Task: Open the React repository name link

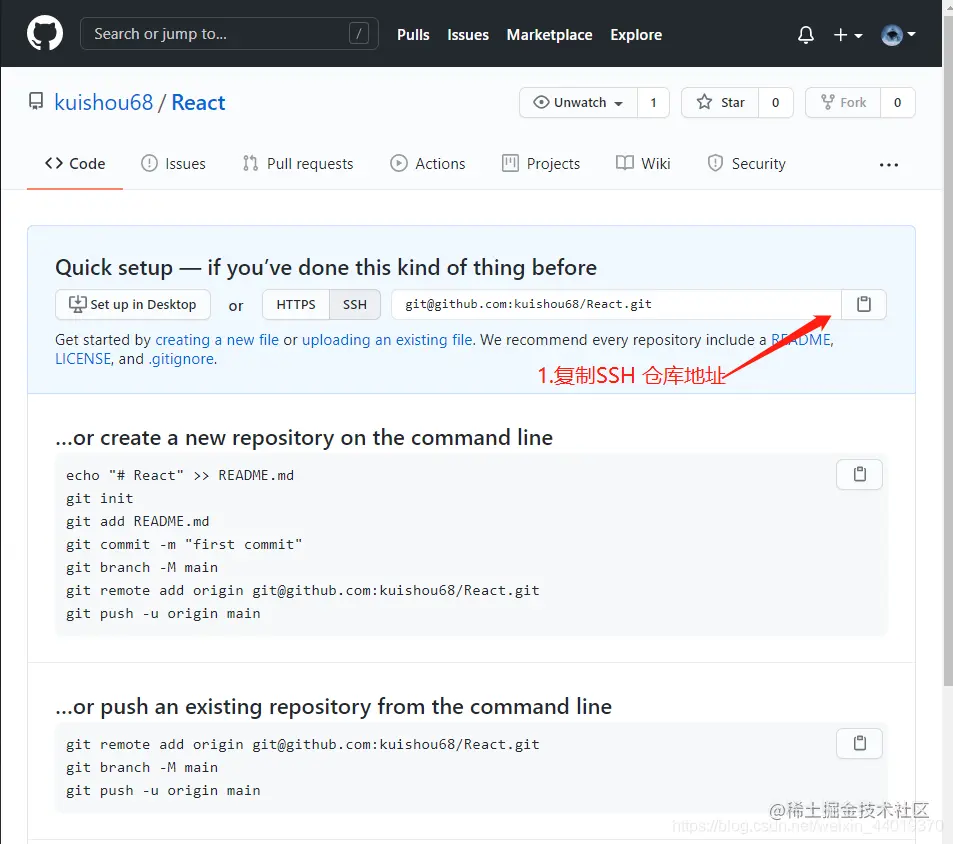Action: pos(198,102)
